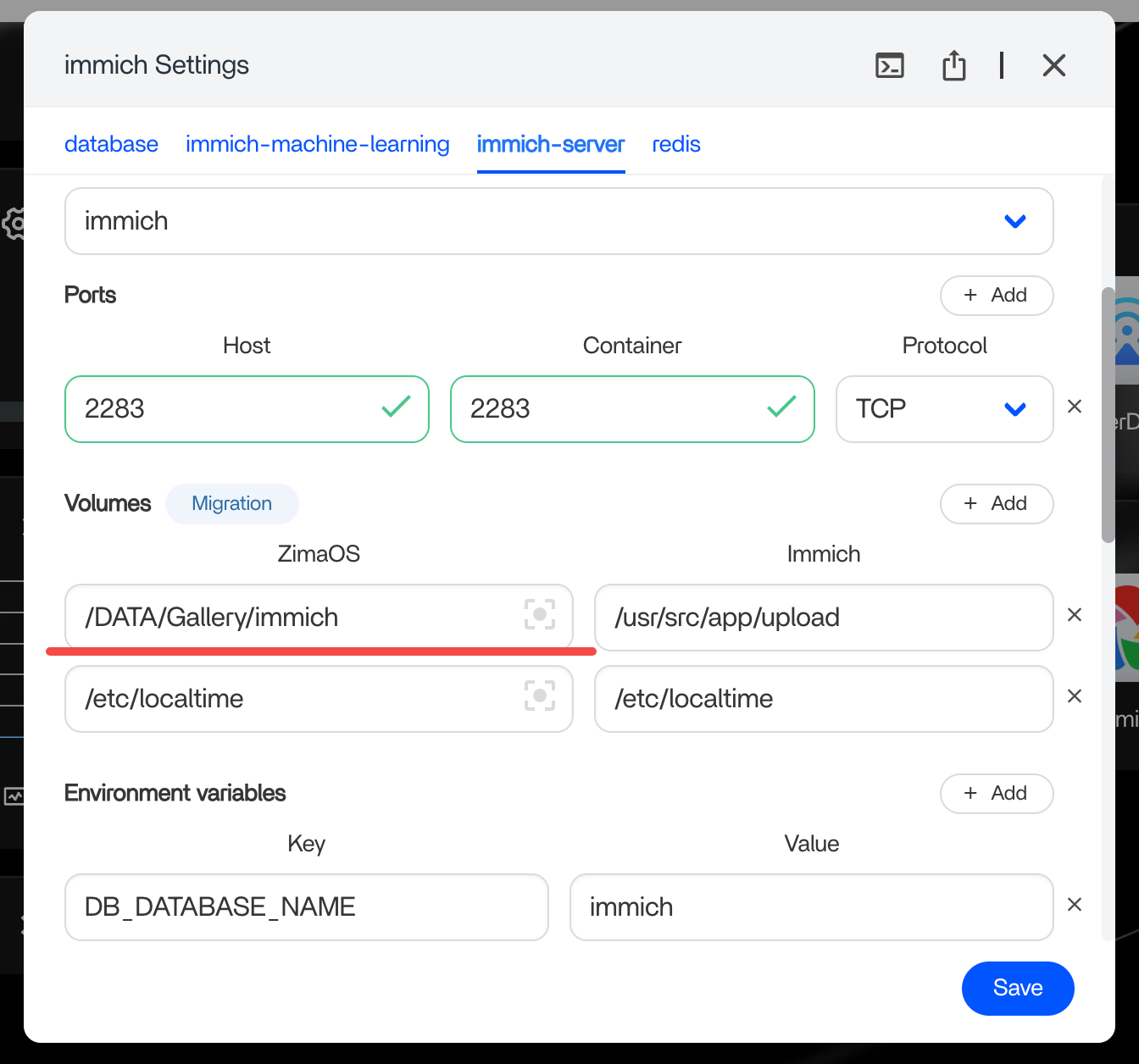Image resolution: width=1139 pixels, height=1064 pixels.
Task: Open the terminal icon in header
Action: 890,65
